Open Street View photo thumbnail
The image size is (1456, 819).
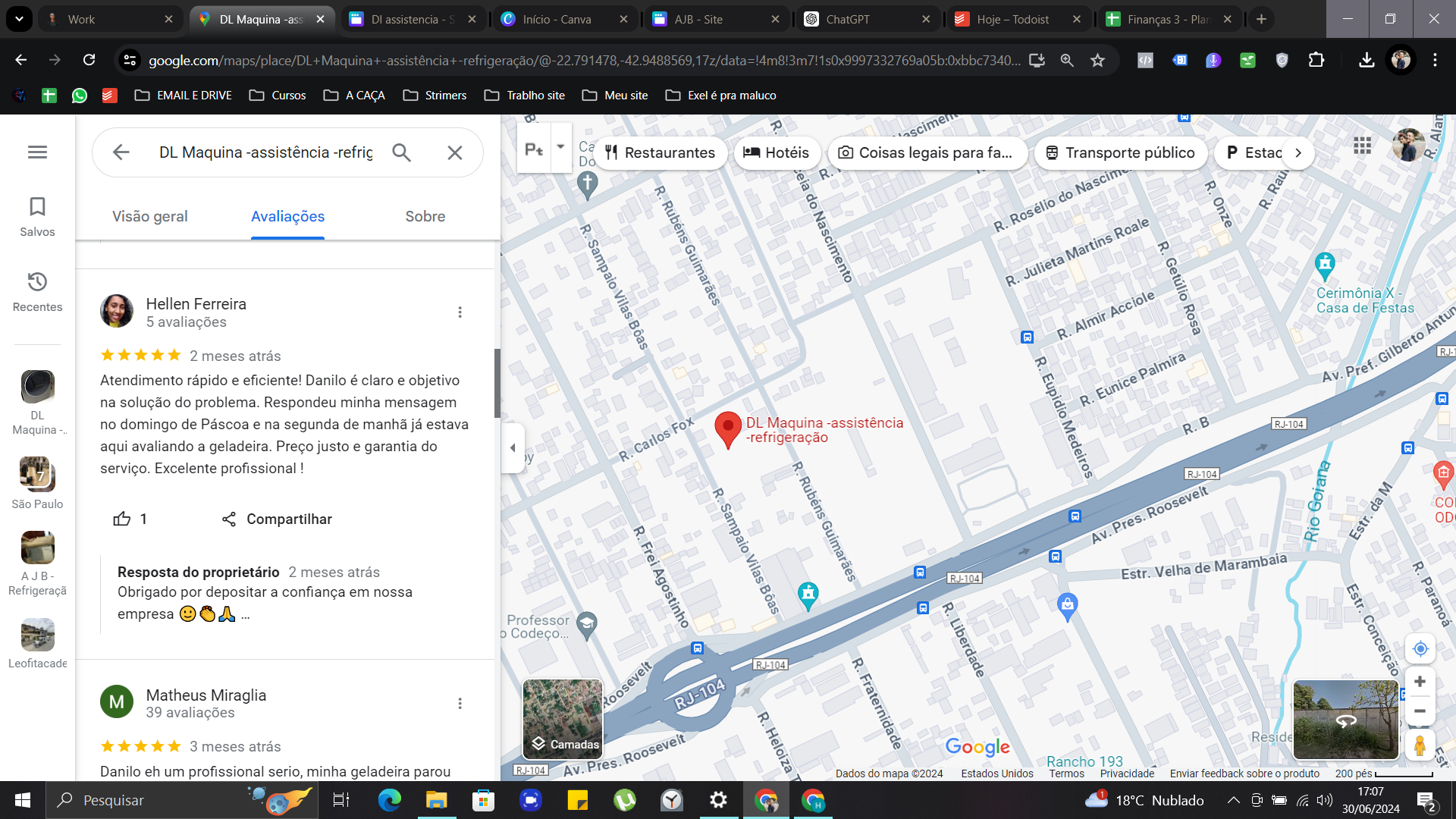1345,719
